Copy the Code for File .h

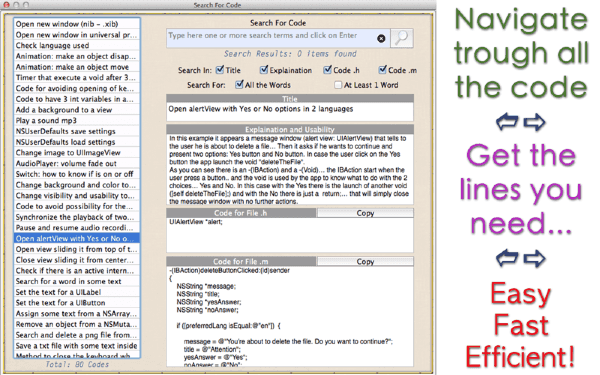(x=365, y=213)
